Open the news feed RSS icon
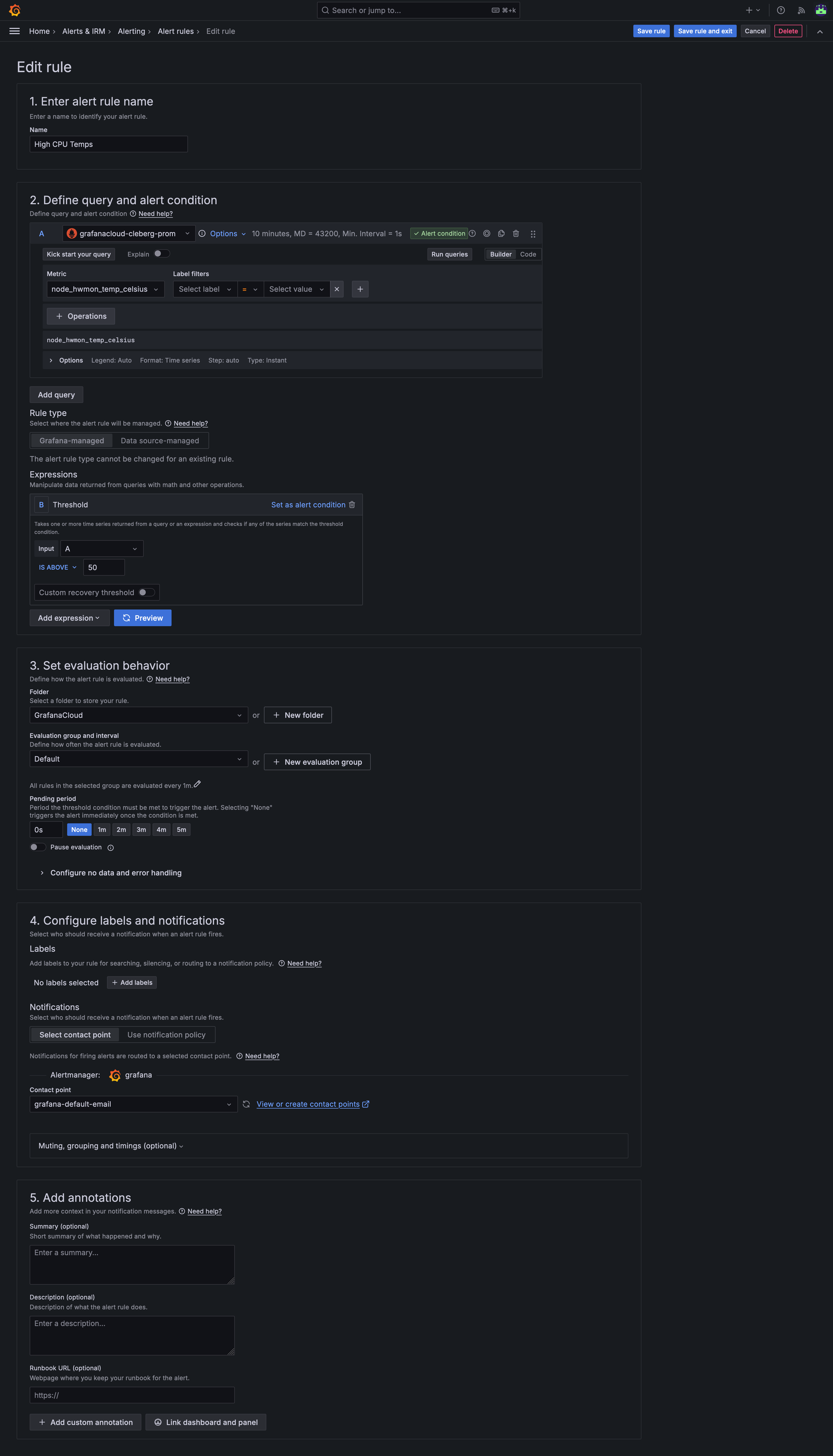 [801, 10]
